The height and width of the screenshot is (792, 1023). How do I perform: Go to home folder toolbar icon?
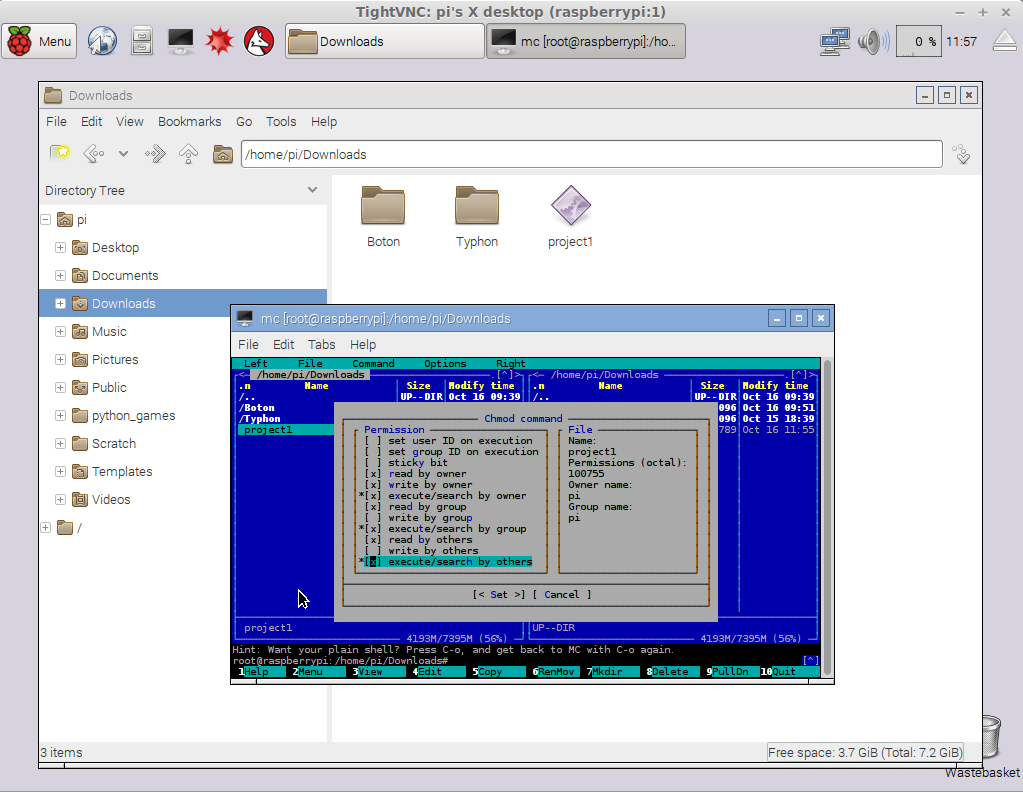pos(222,154)
